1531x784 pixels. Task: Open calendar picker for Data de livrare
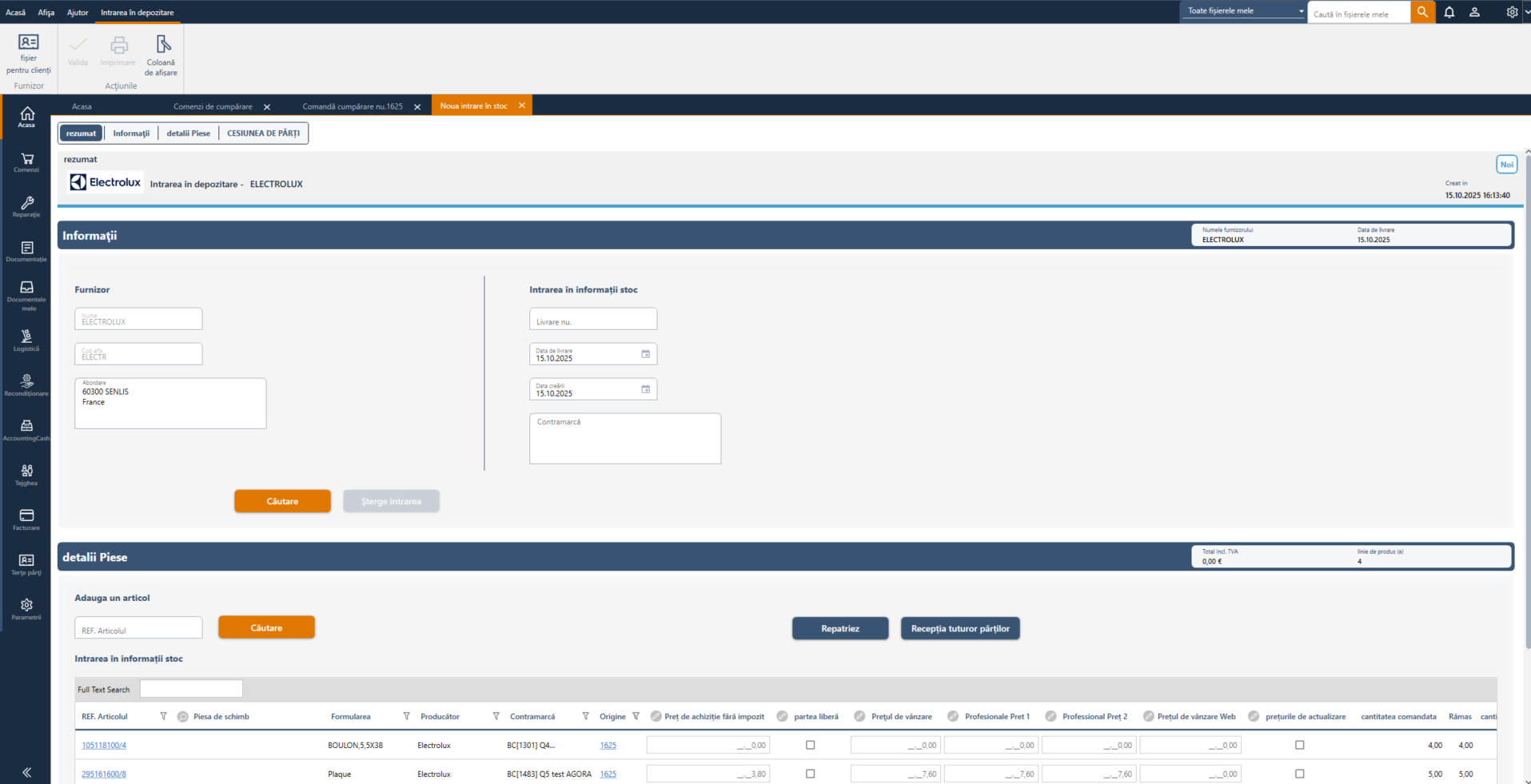click(645, 354)
